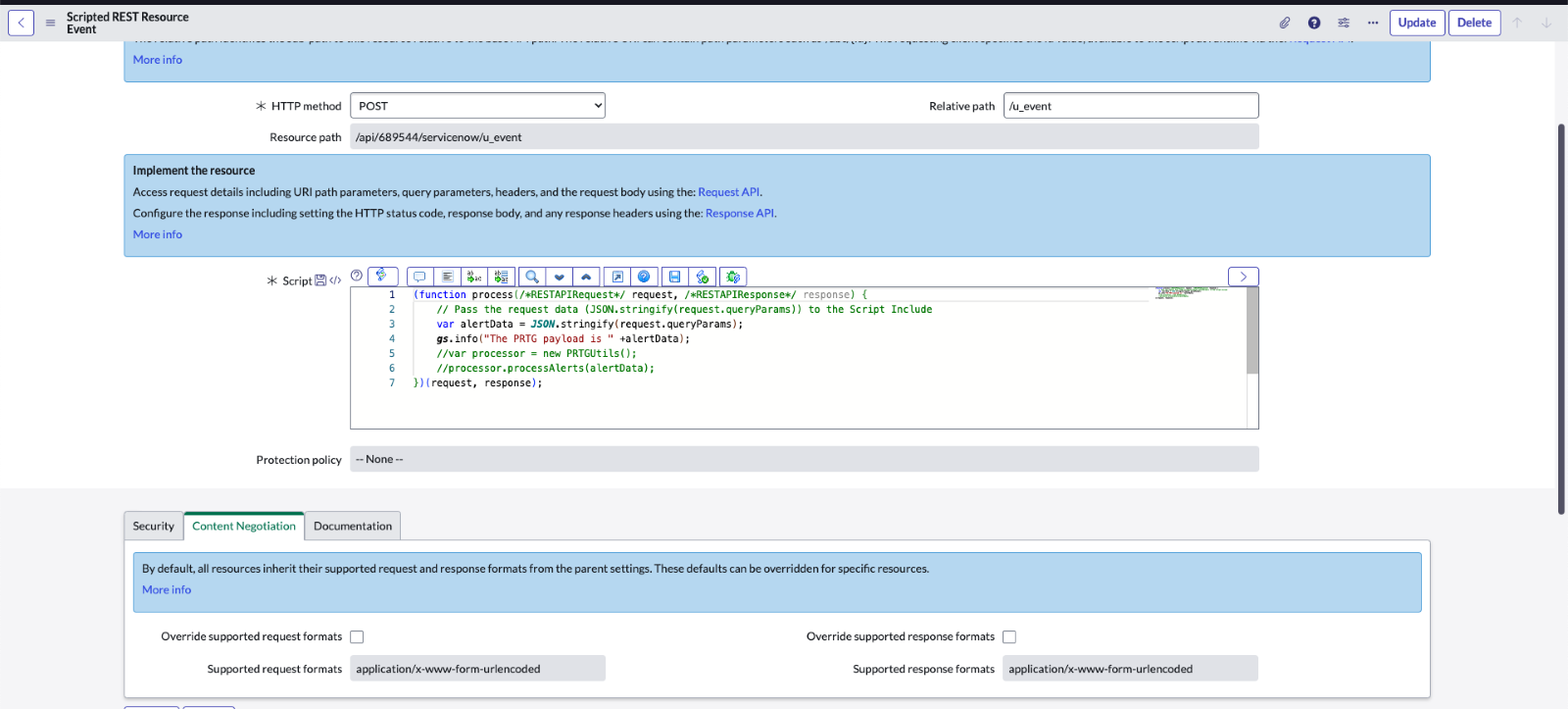Expand the script editor side panel arrow
The height and width of the screenshot is (709, 1568).
(x=1243, y=277)
